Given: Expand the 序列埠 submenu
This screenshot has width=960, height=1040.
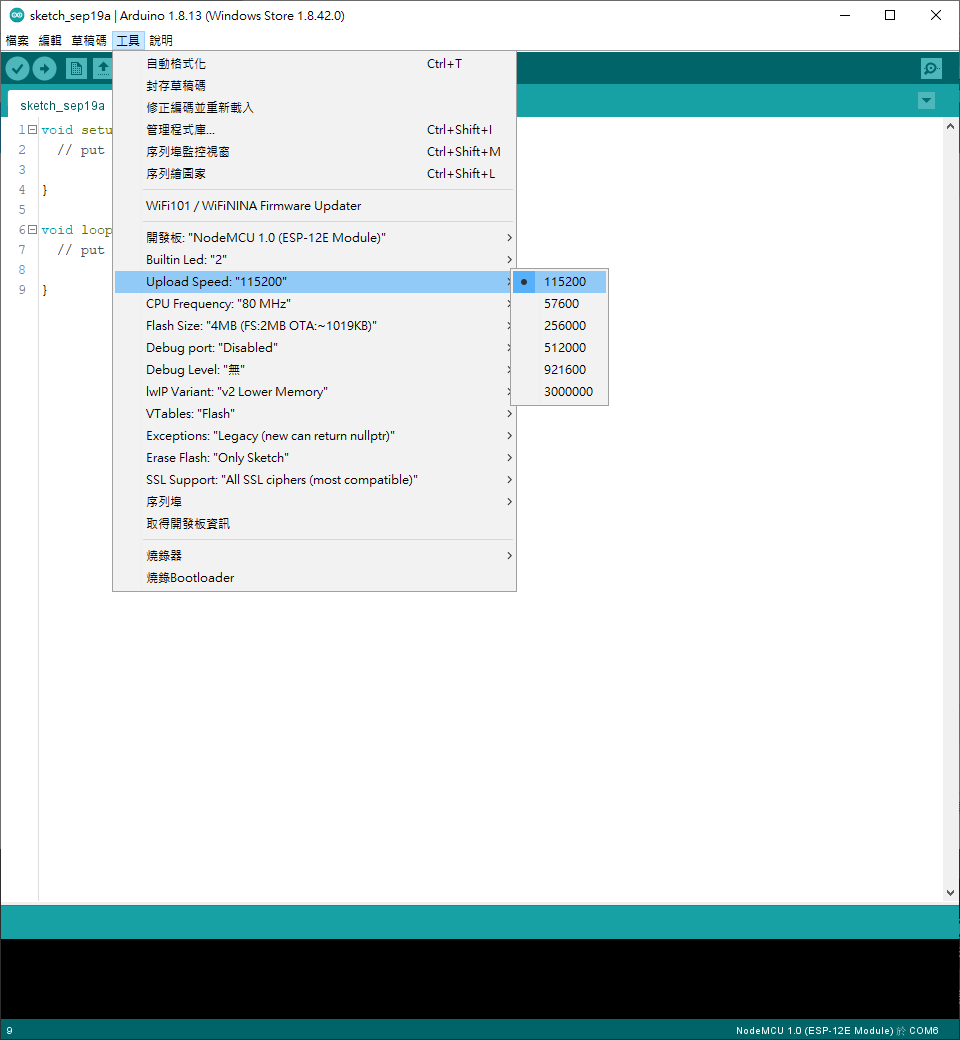Looking at the screenshot, I should click(314, 501).
